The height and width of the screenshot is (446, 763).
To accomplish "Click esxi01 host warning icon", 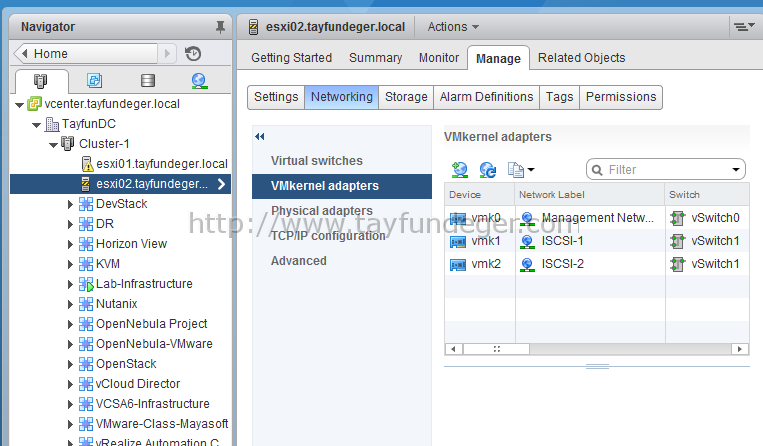I will point(87,164).
